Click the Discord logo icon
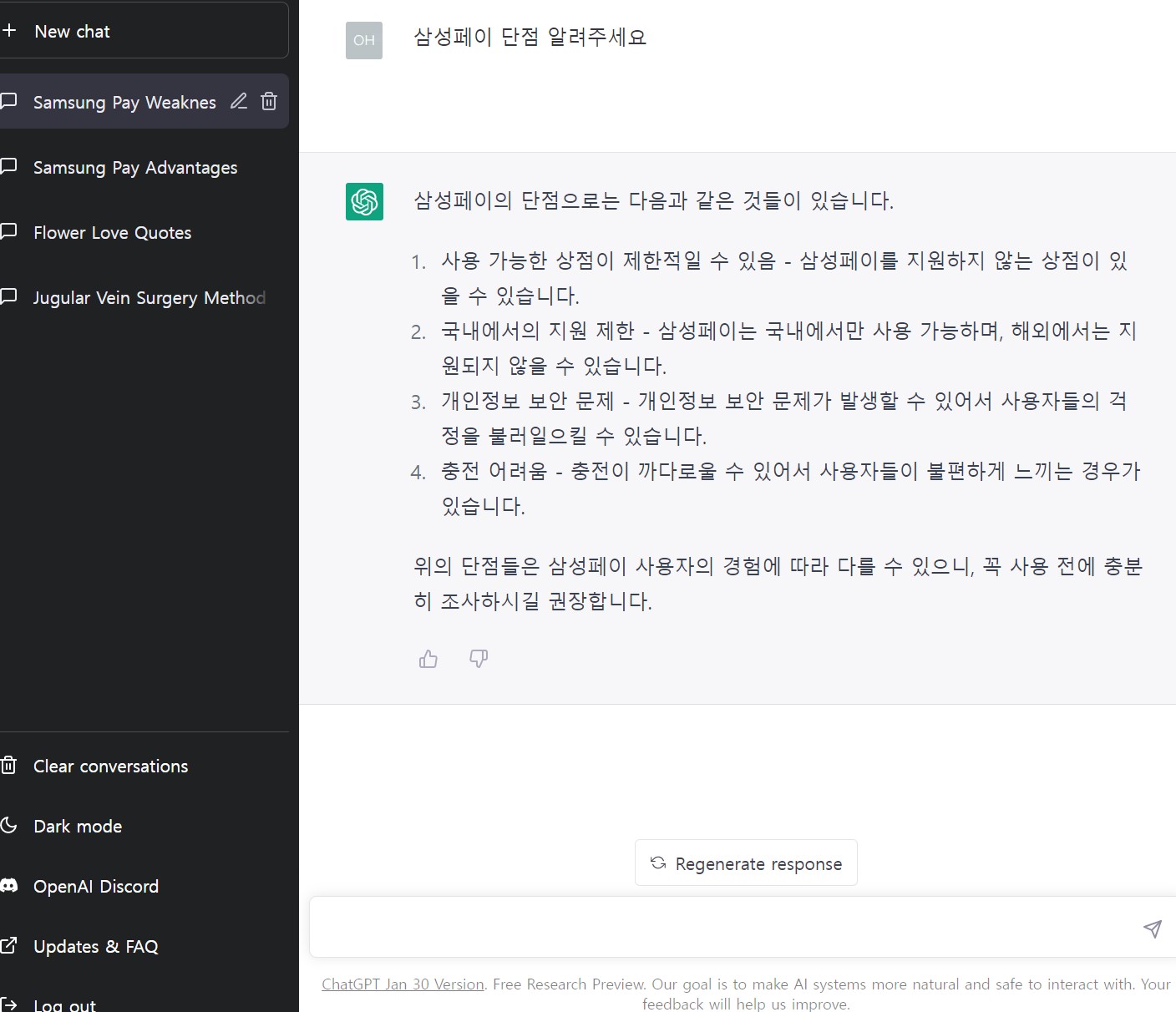The image size is (1176, 1012). pyautogui.click(x=9, y=885)
